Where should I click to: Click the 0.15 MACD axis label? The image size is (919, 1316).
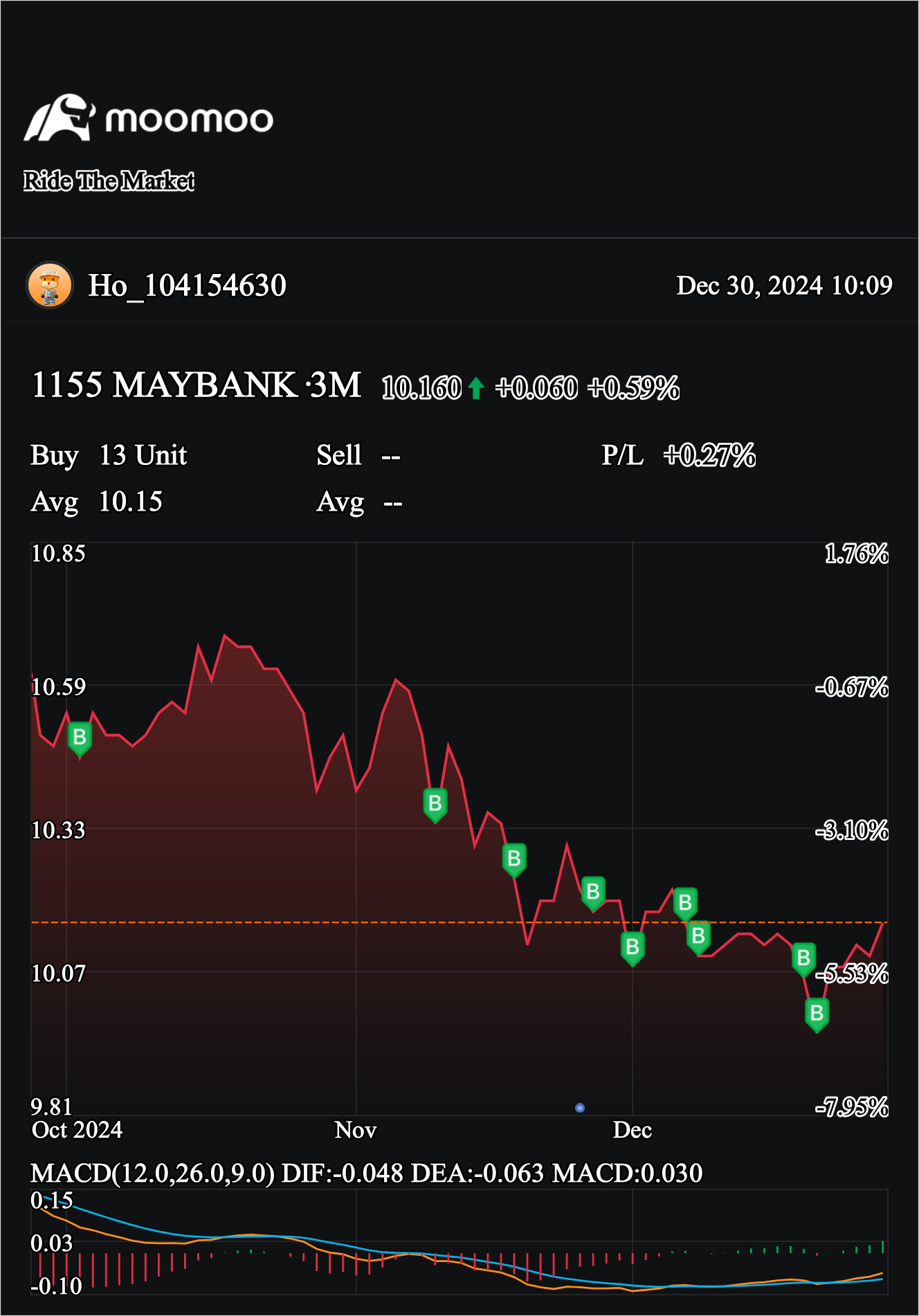click(52, 1200)
